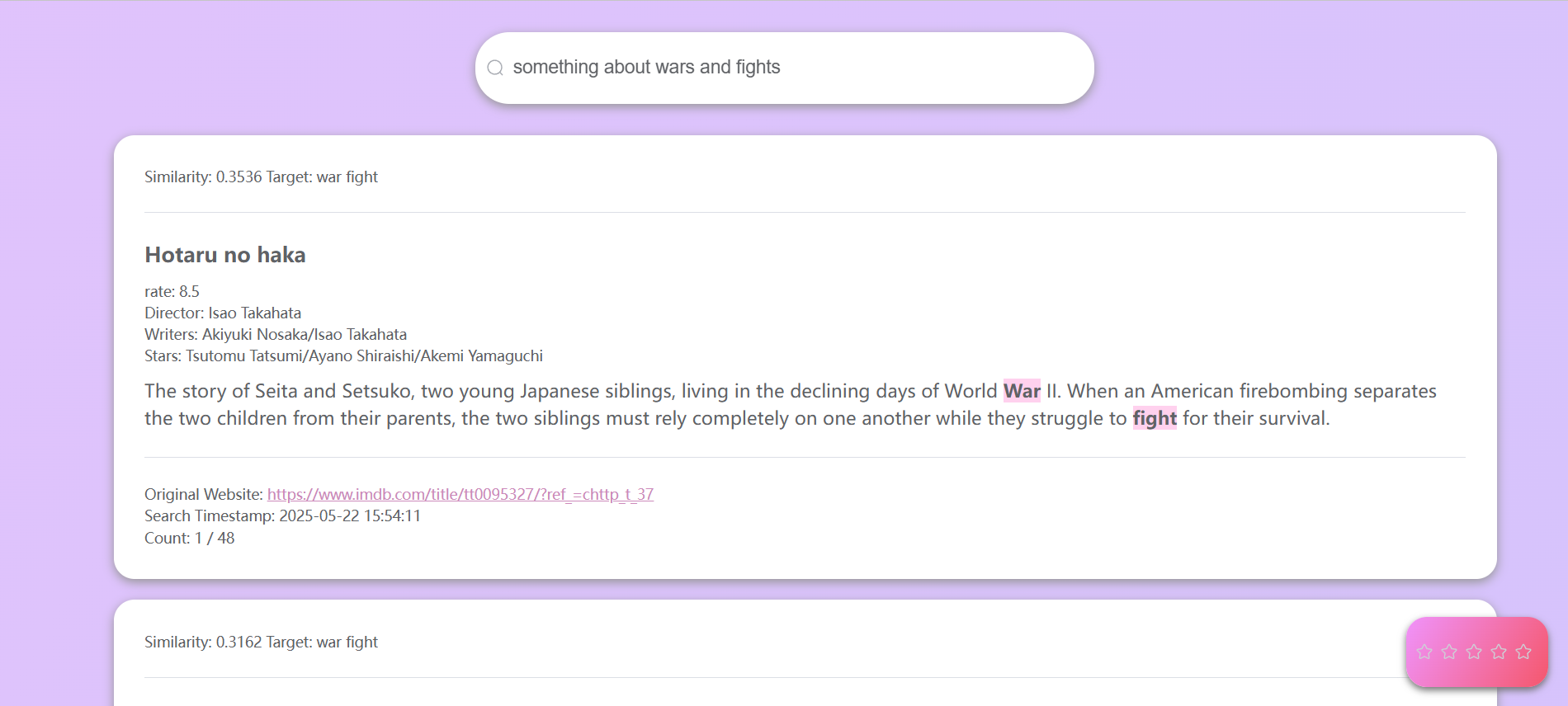Image resolution: width=1568 pixels, height=706 pixels.
Task: Click the Director Isao Takahata line
Action: 223,313
